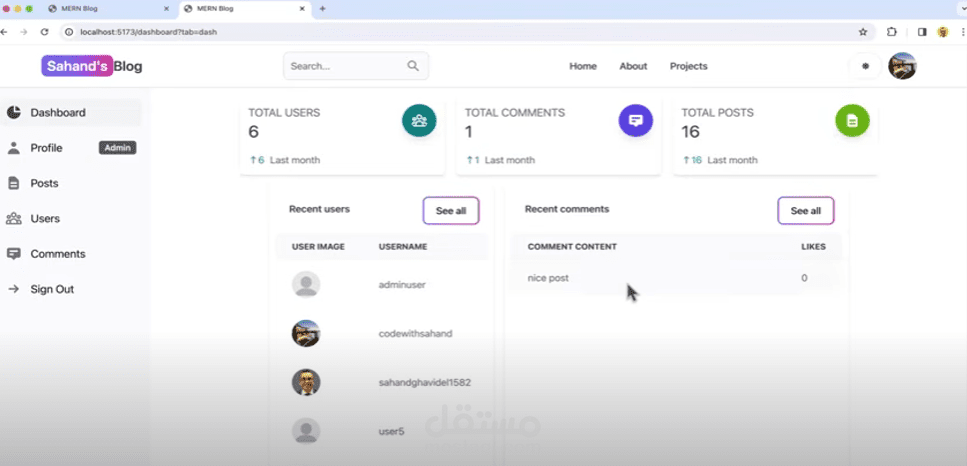The image size is (967, 466).
Task: Click the user5 default avatar
Action: (306, 431)
